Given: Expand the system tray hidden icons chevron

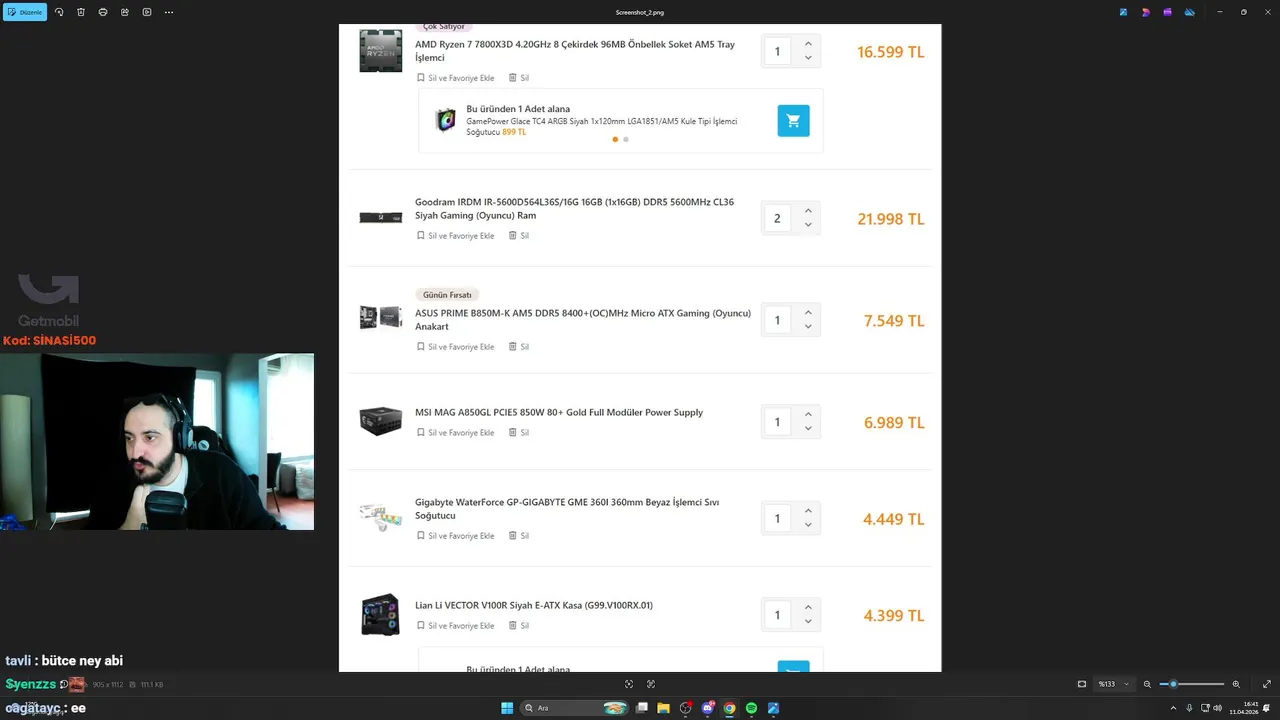Looking at the screenshot, I should coord(1174,708).
